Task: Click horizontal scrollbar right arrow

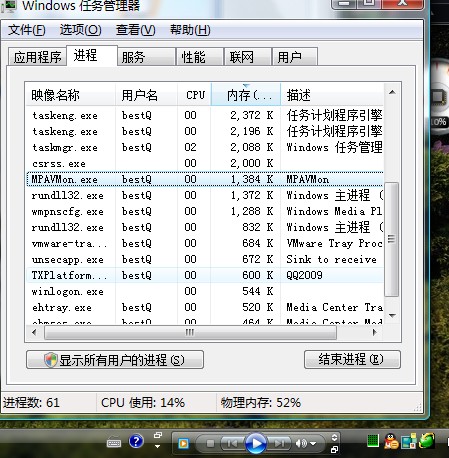Action: [375, 332]
